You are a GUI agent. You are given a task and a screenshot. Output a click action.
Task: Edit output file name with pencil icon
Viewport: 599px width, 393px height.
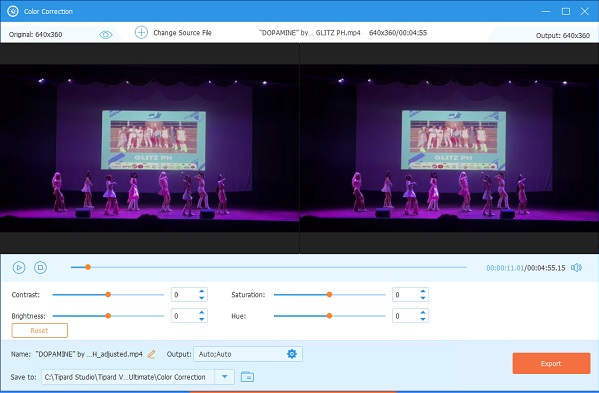[151, 354]
